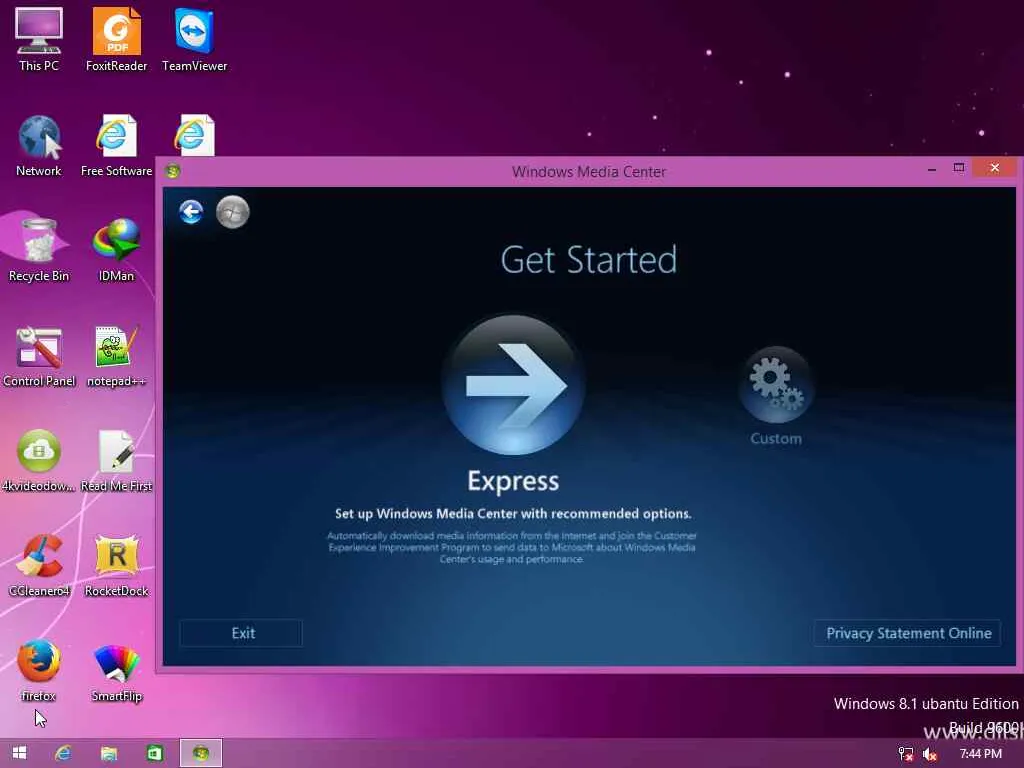This screenshot has height=768, width=1024.
Task: Open the Windows Start button
Action: pos(20,753)
